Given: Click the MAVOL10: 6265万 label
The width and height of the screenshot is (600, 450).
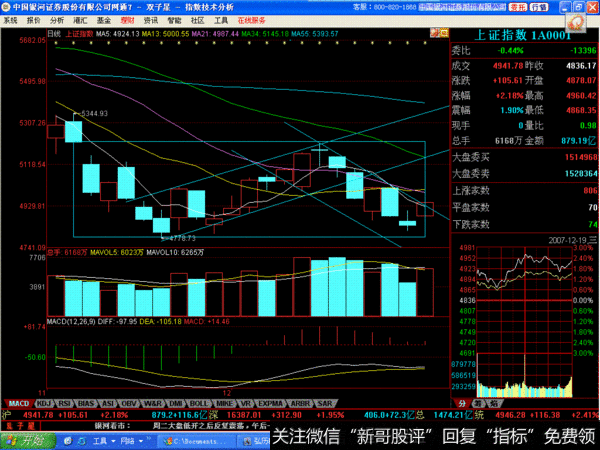Looking at the screenshot, I should [175, 253].
